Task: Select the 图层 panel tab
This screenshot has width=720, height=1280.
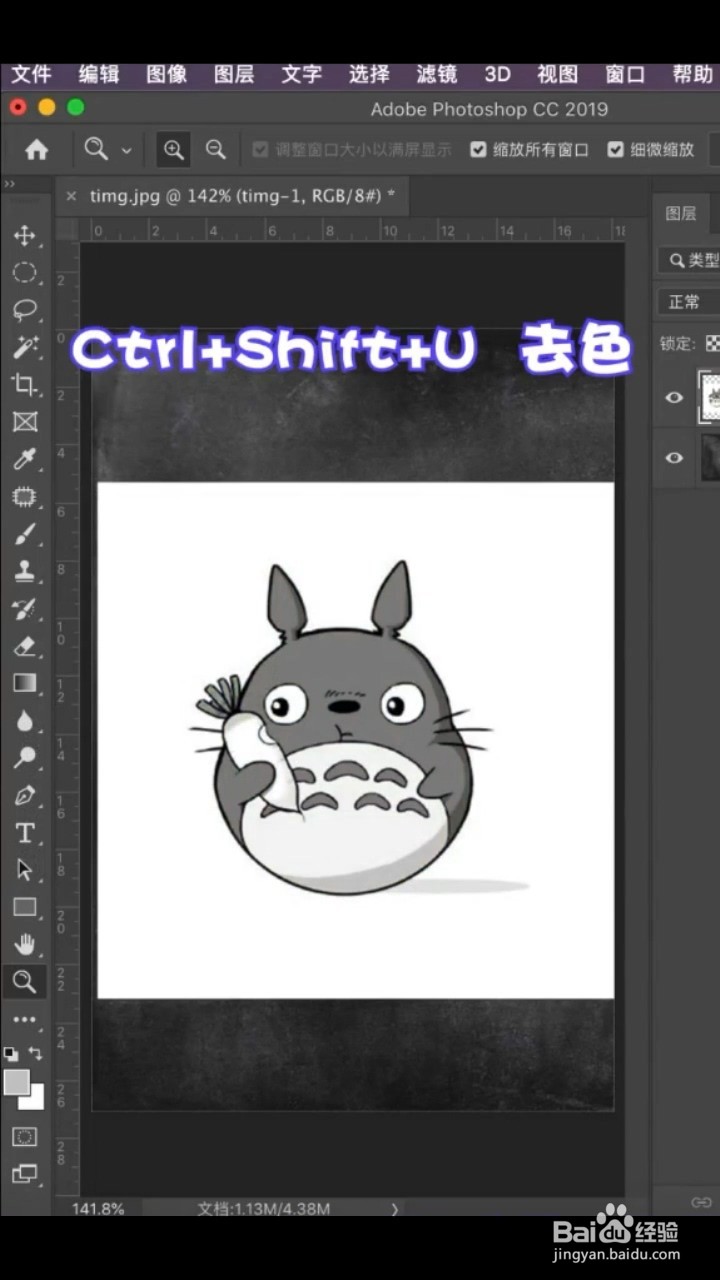Action: point(681,213)
